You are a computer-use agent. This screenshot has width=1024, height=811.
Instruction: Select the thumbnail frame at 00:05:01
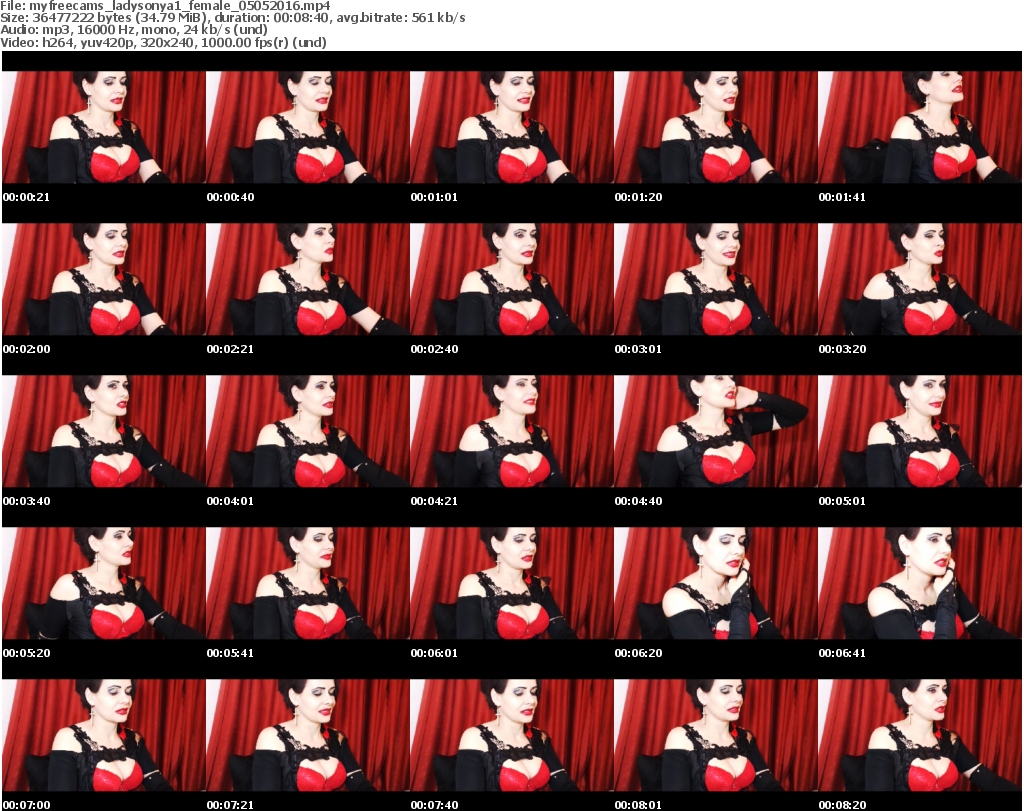click(920, 432)
